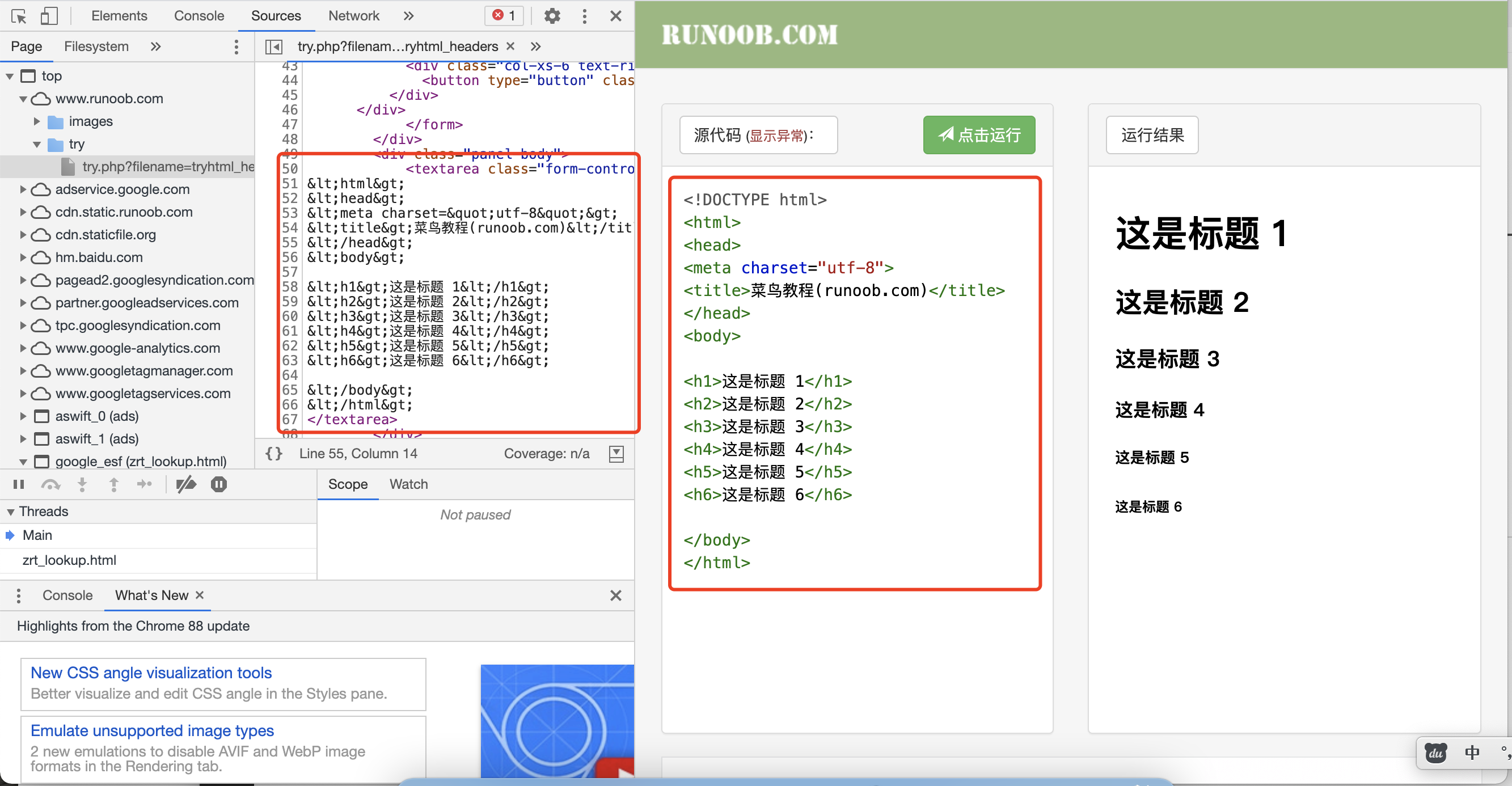Collapse the Threads section
This screenshot has width=1512, height=786.
click(x=11, y=512)
